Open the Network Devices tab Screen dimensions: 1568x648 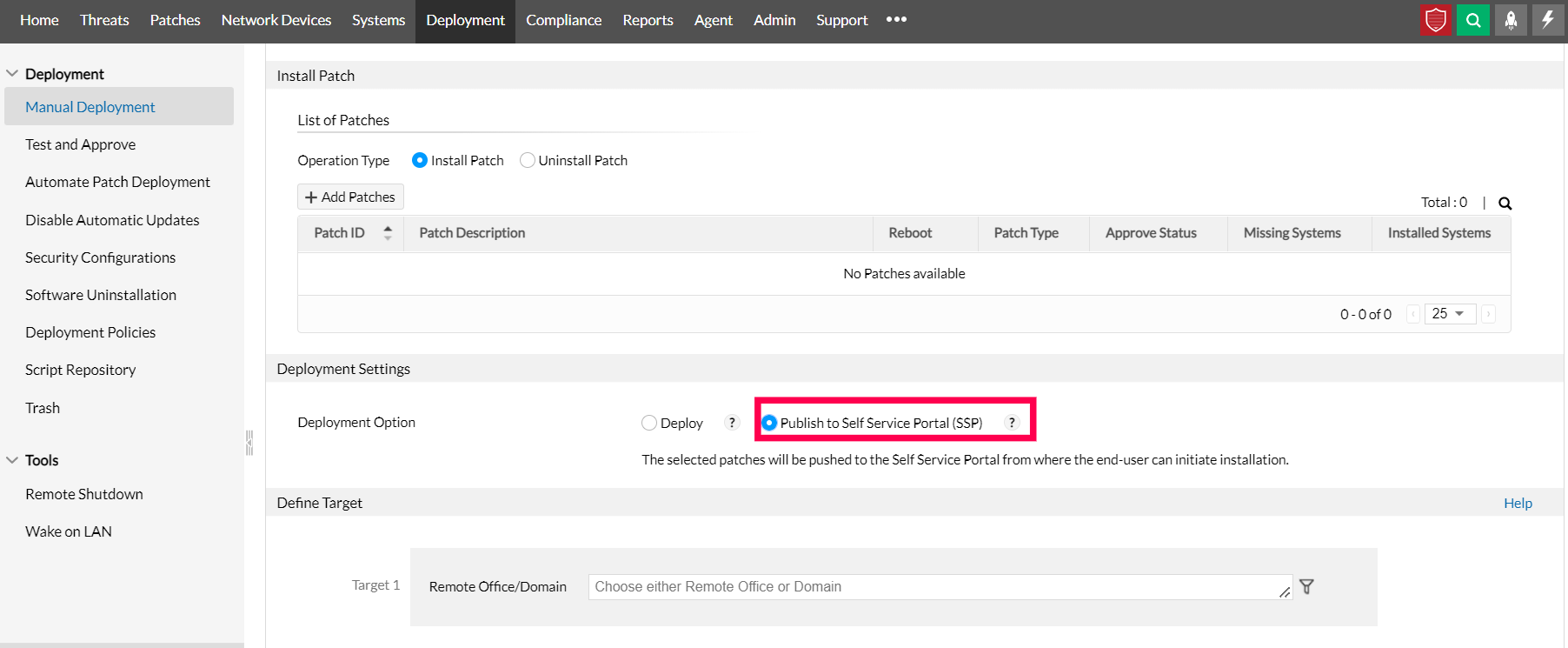coord(276,20)
